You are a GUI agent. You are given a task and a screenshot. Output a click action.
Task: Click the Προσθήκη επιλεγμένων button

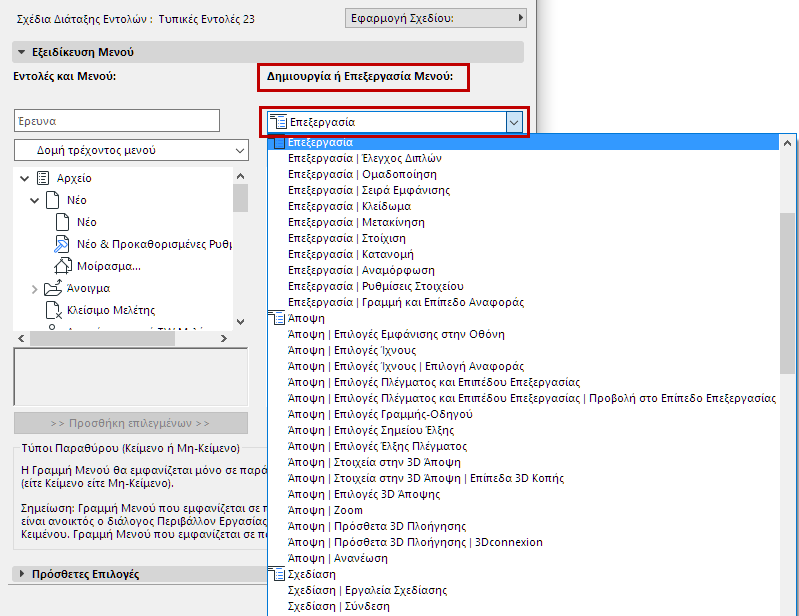[131, 423]
